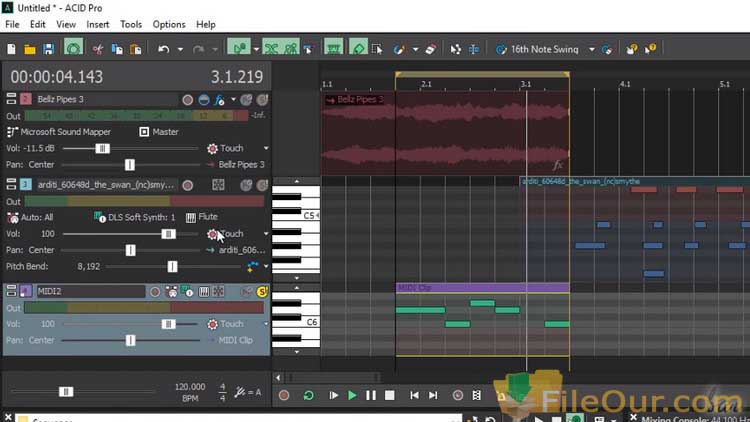750x422 pixels.
Task: Open track FX for Bellz Pipes 3
Action: tap(220, 100)
